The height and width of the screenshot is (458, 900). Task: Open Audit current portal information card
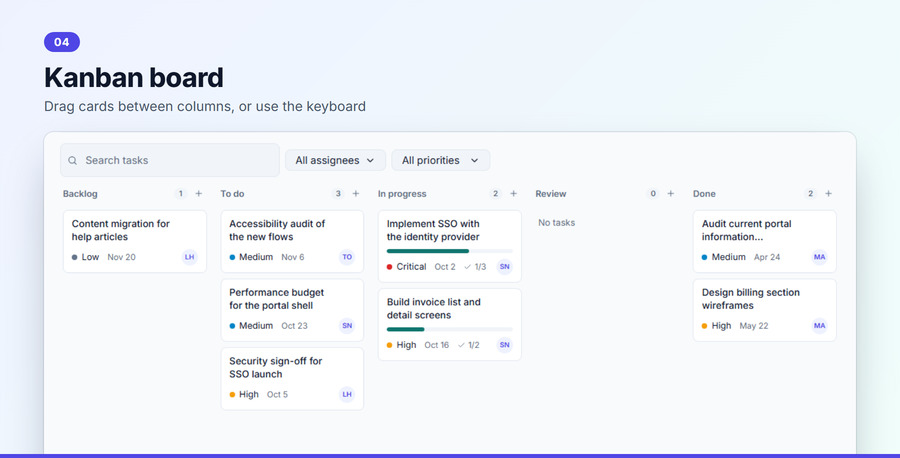click(765, 242)
